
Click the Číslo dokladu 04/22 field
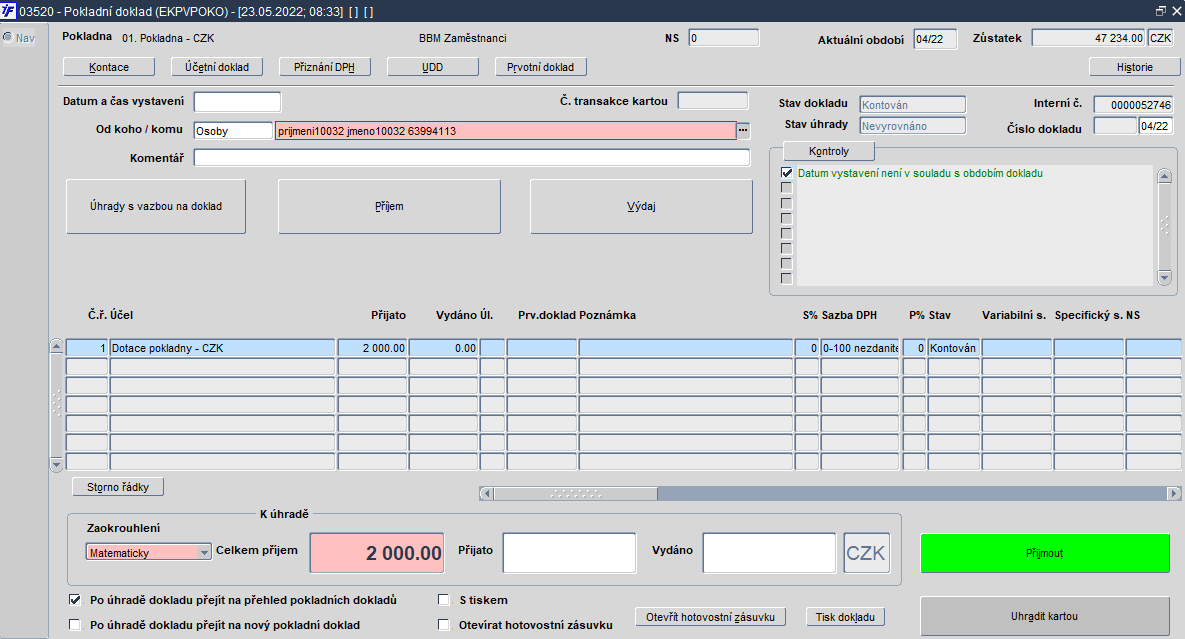point(1156,126)
